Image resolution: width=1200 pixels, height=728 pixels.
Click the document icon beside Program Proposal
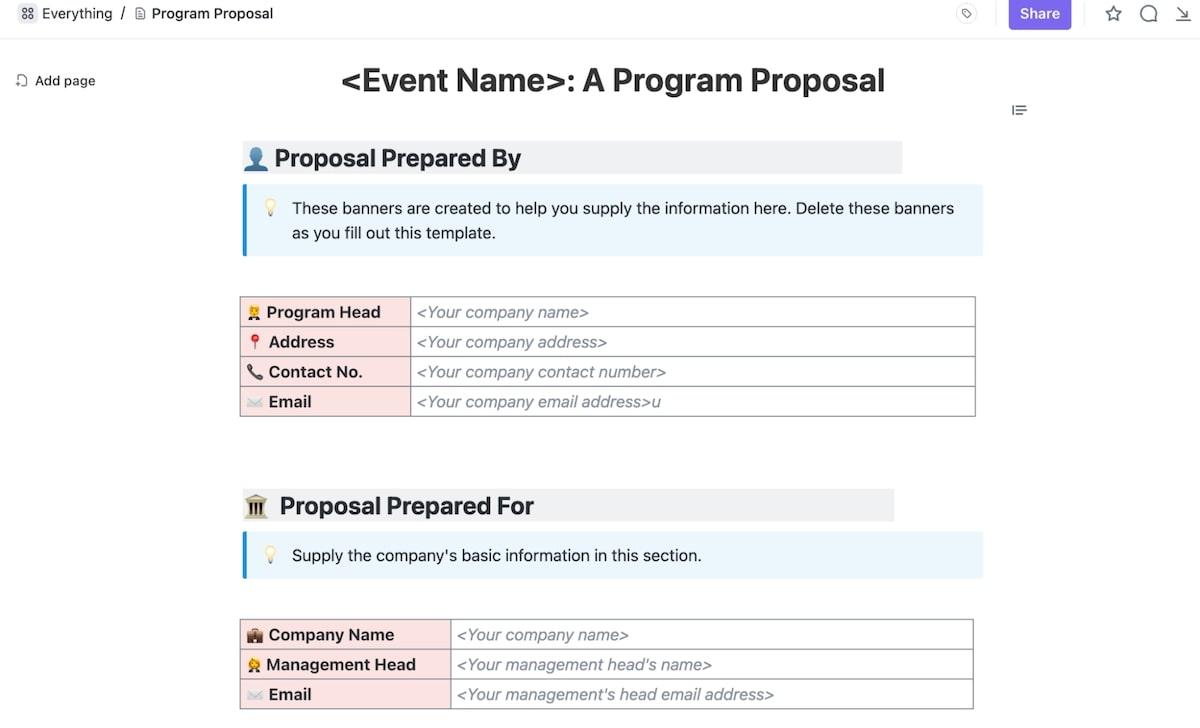[140, 14]
